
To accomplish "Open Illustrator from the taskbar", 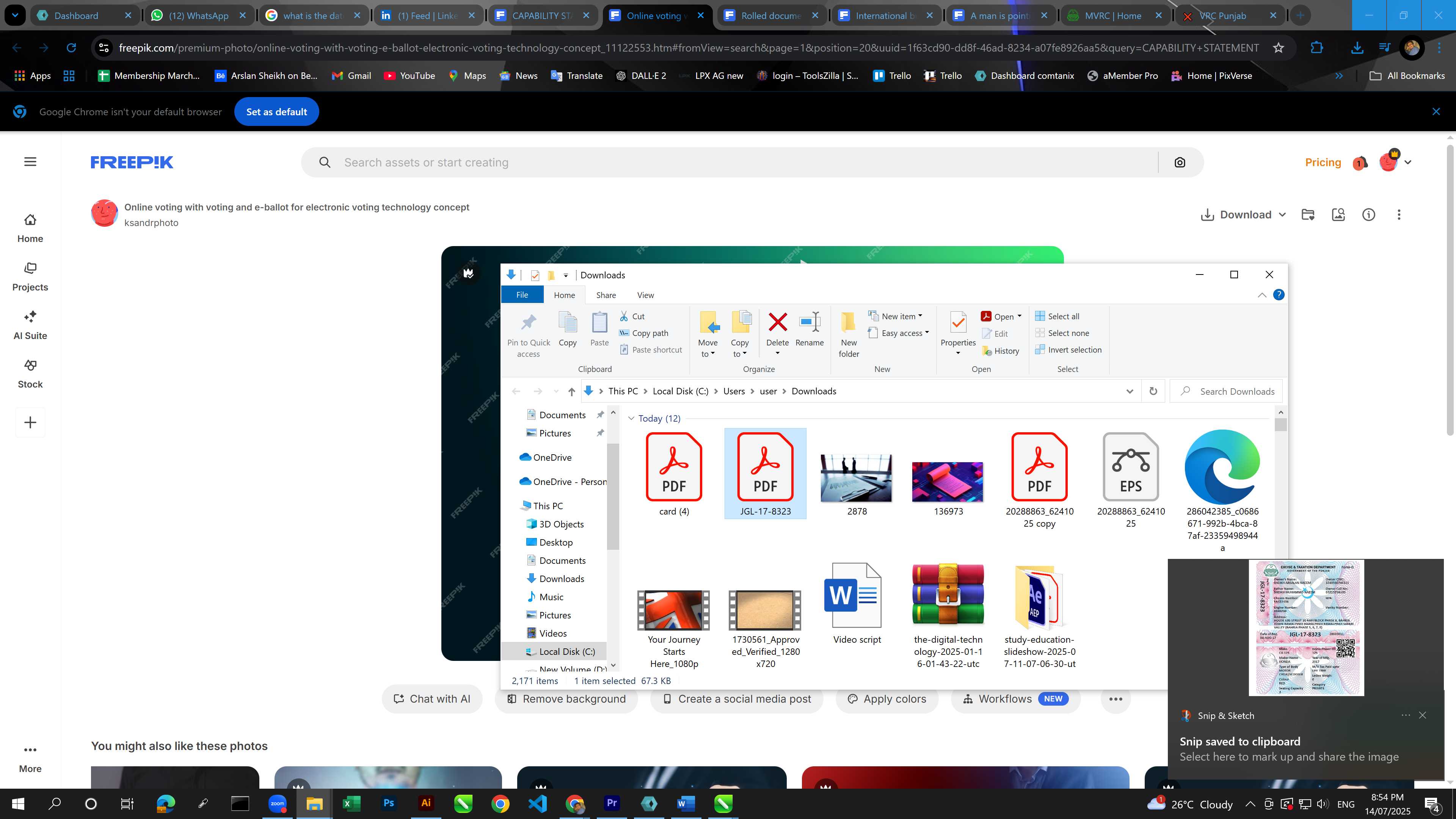I will [425, 803].
